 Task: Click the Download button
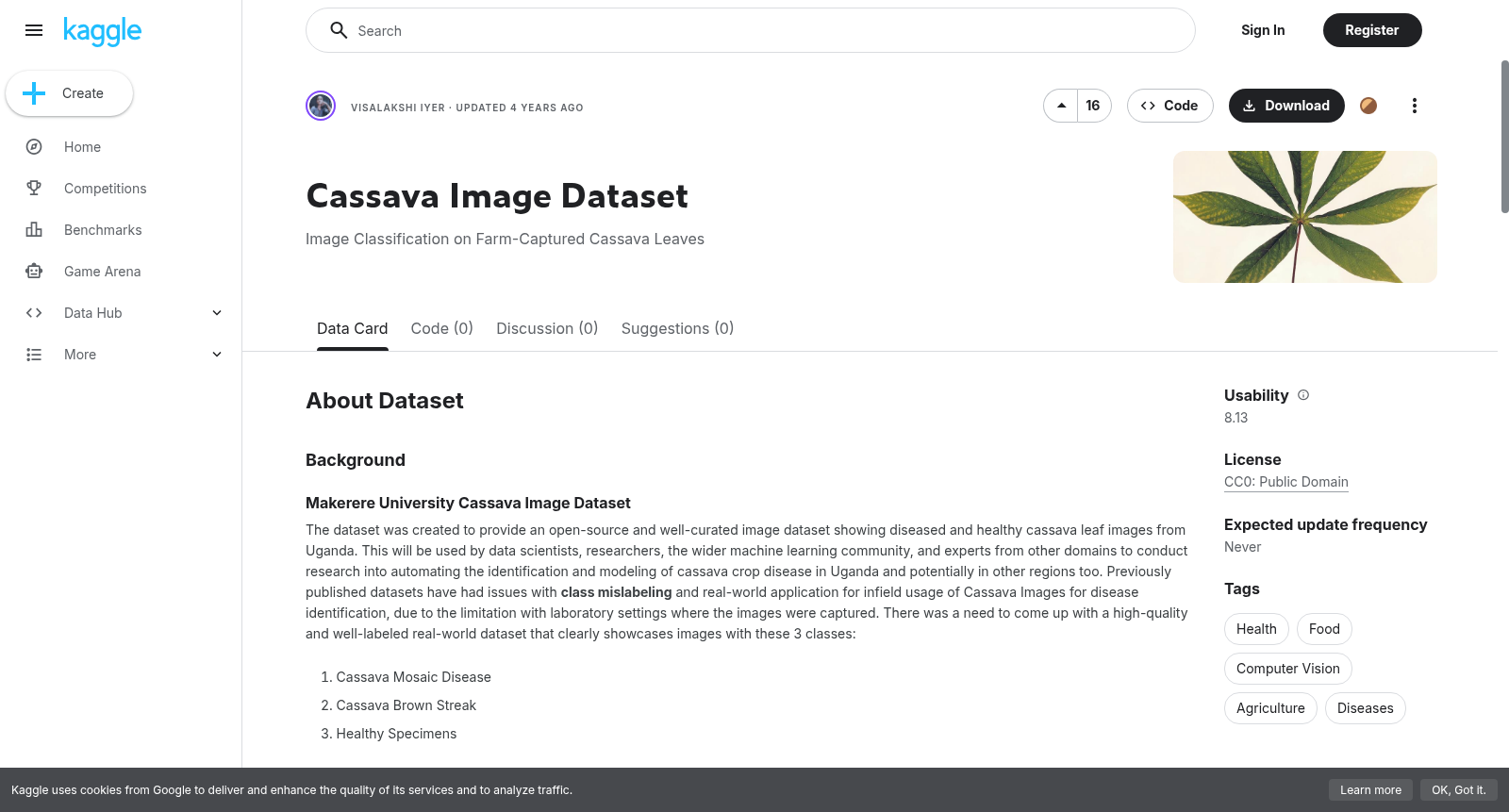[1286, 106]
